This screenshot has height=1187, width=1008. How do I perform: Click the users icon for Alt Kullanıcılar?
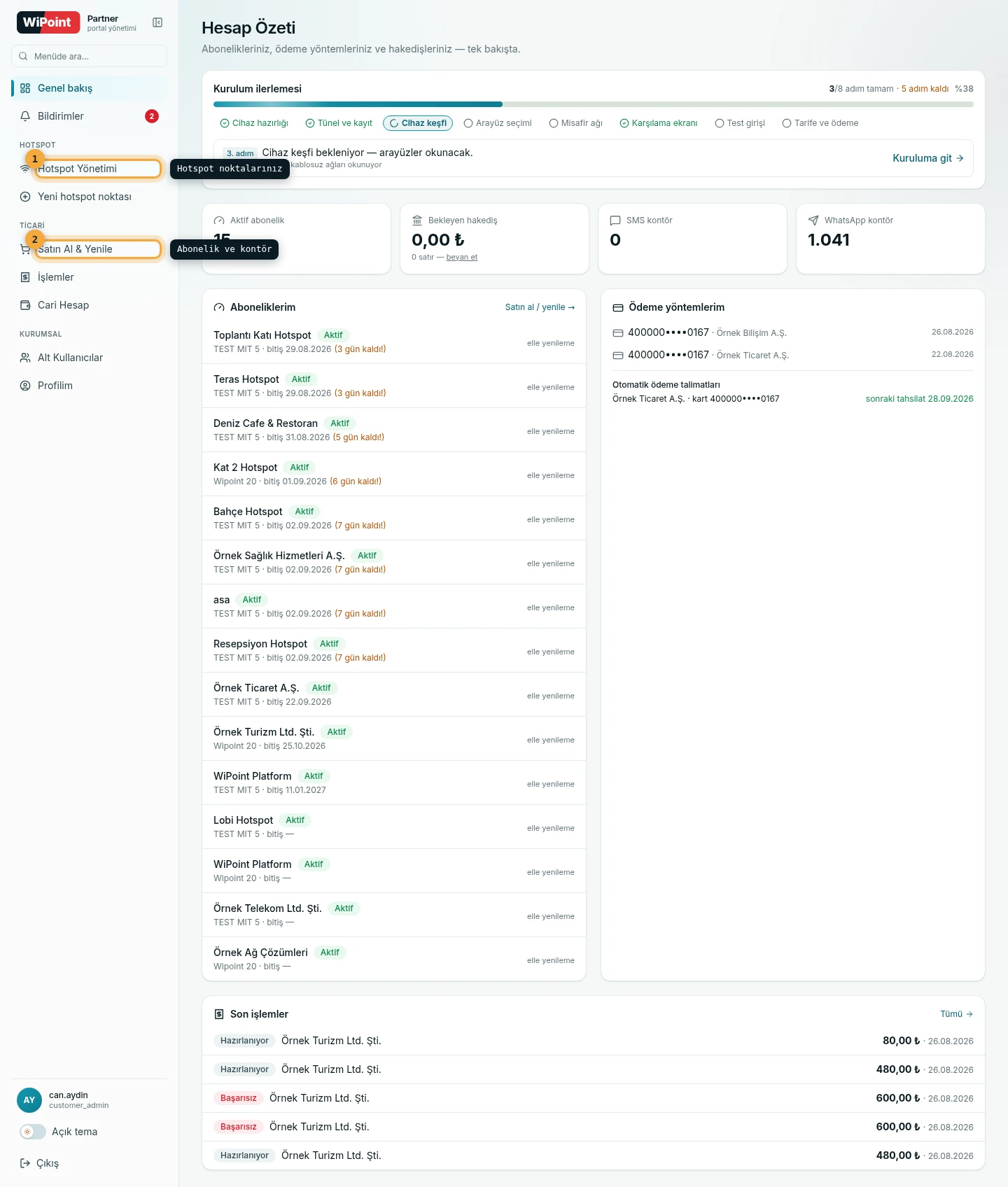(25, 358)
